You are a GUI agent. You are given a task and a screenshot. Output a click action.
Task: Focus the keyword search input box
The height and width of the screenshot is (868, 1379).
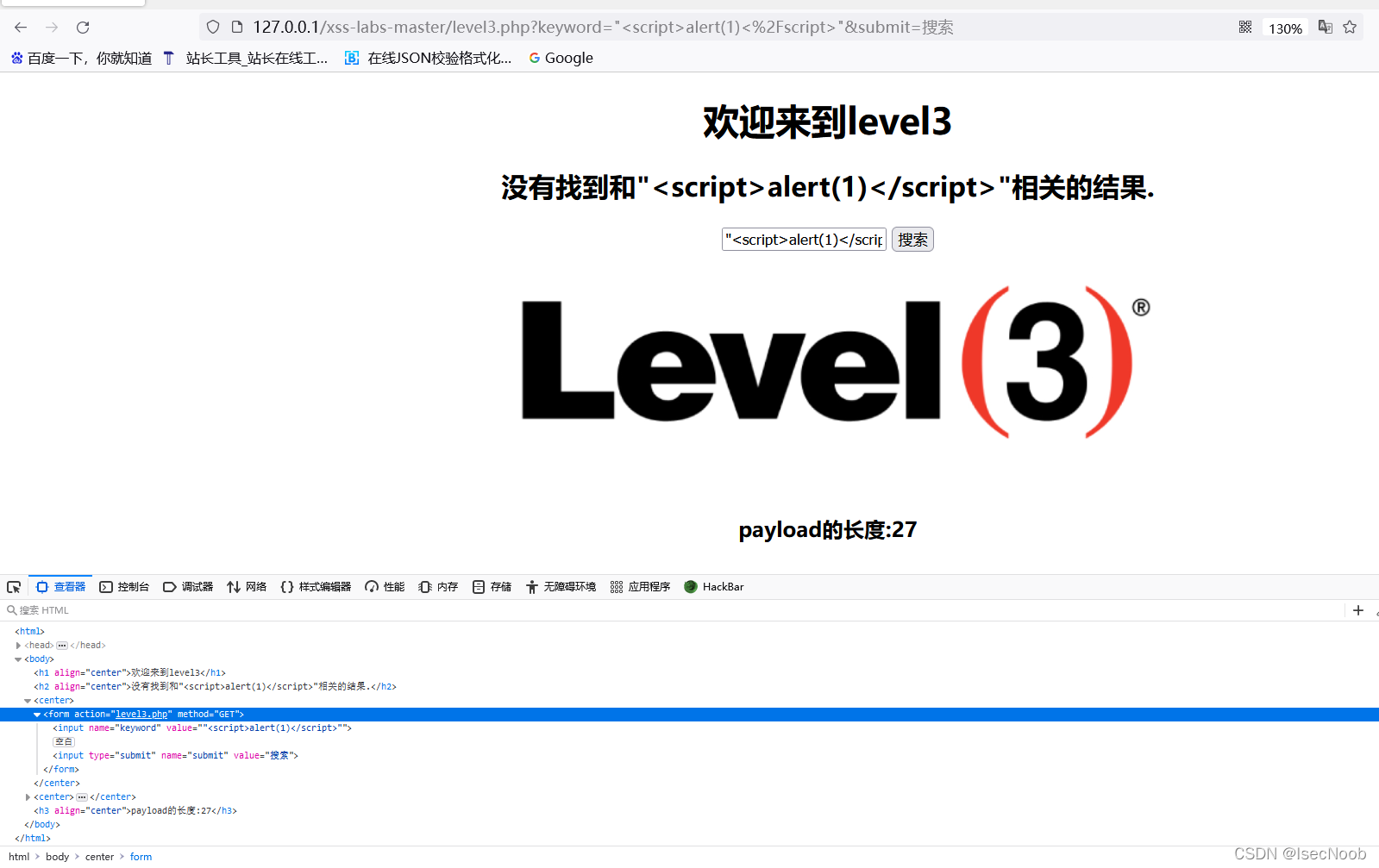[804, 240]
